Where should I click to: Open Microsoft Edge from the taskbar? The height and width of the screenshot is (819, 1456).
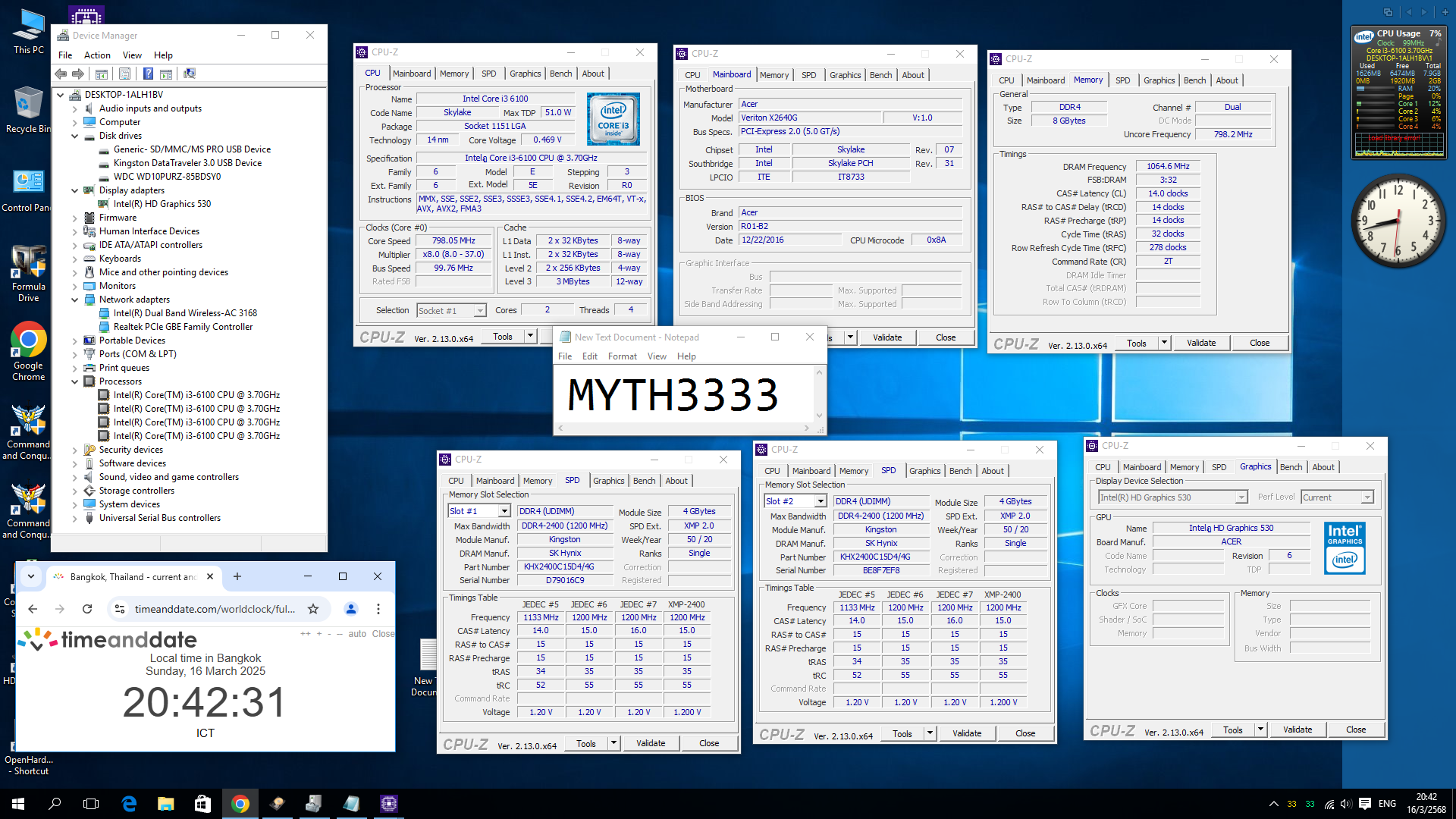[x=129, y=804]
